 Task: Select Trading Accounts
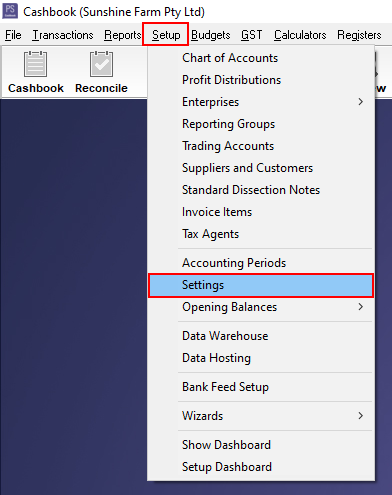coord(261,146)
